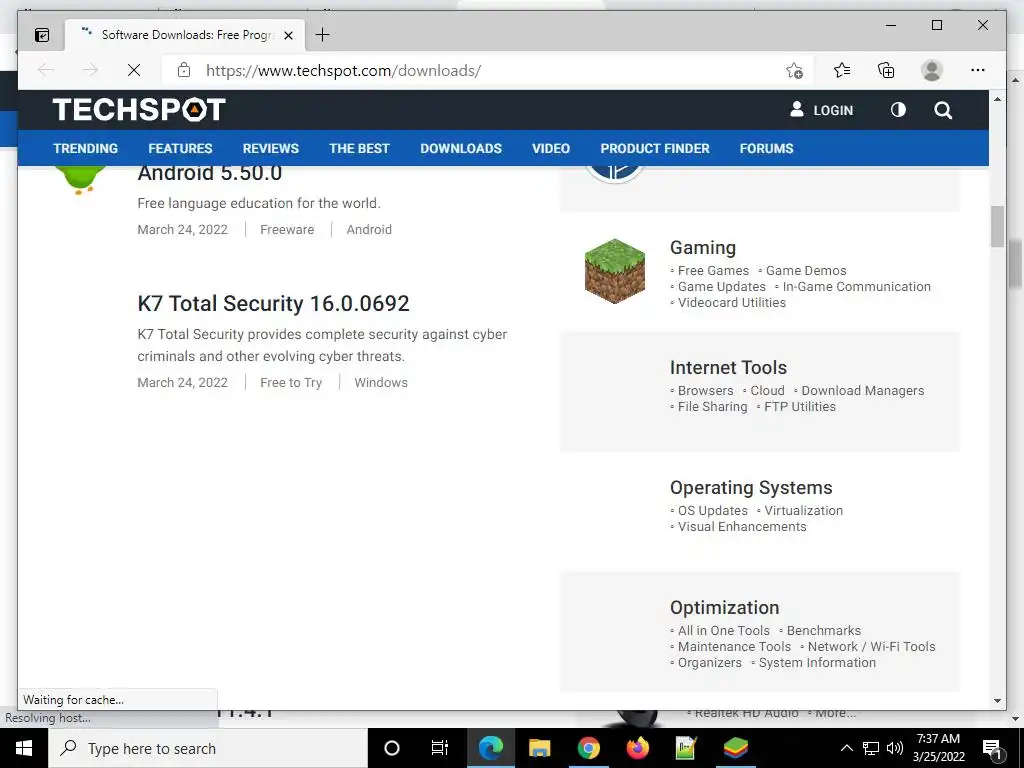Open the FEATURES menu
1024x768 pixels.
180,148
